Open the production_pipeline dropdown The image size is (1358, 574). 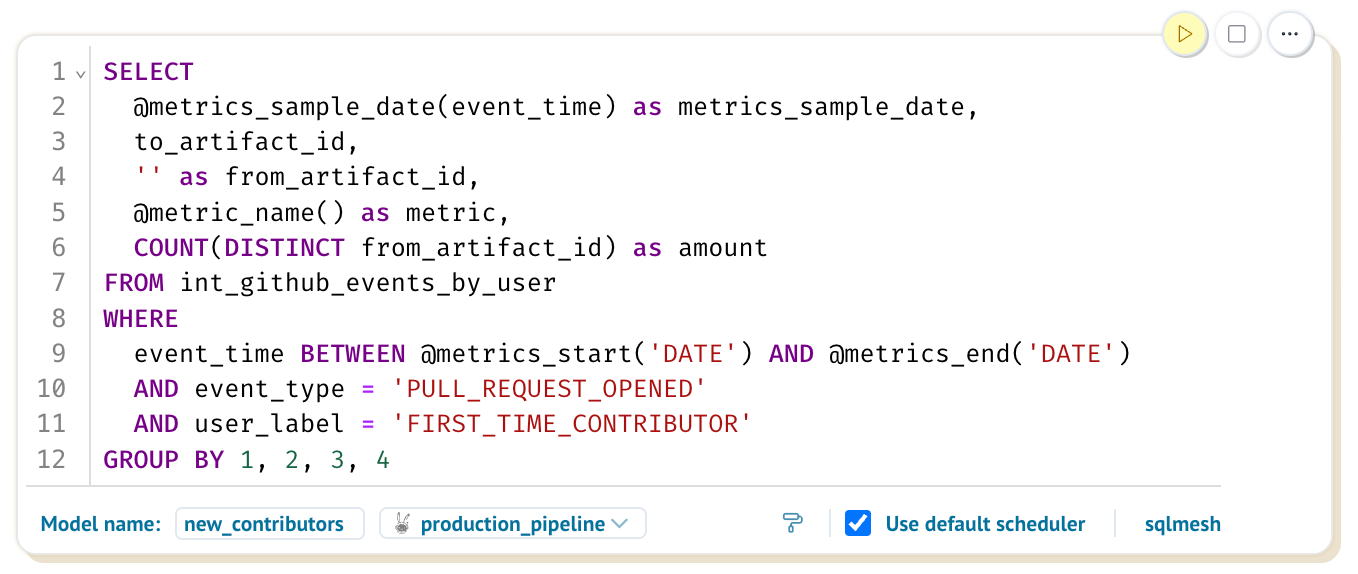[619, 524]
